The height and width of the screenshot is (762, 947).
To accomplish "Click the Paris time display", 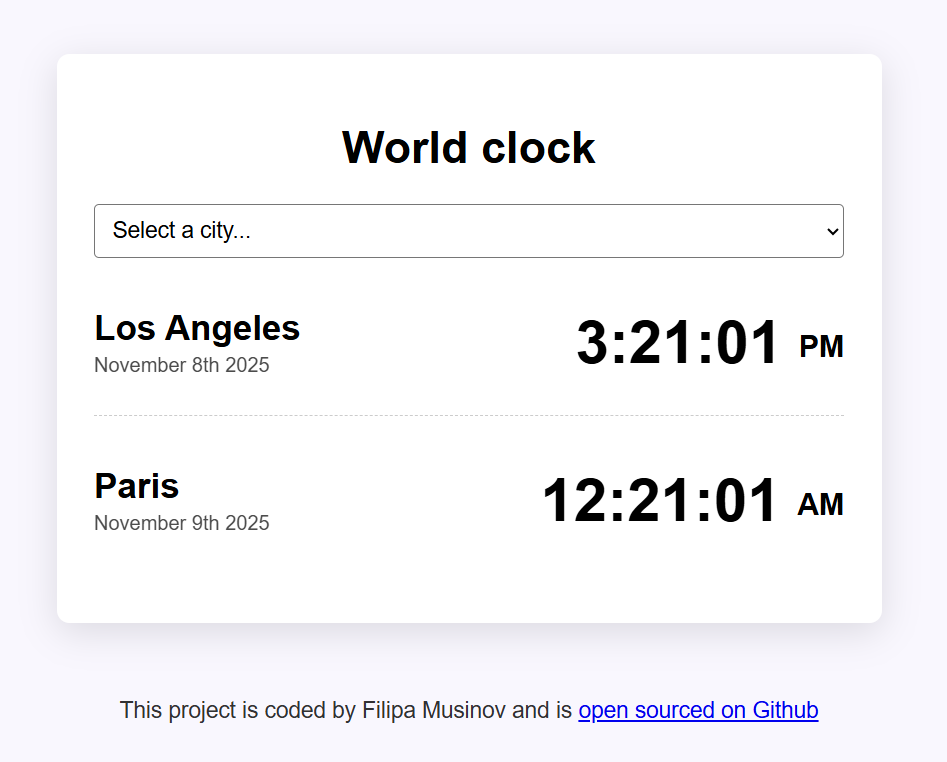I will (660, 501).
